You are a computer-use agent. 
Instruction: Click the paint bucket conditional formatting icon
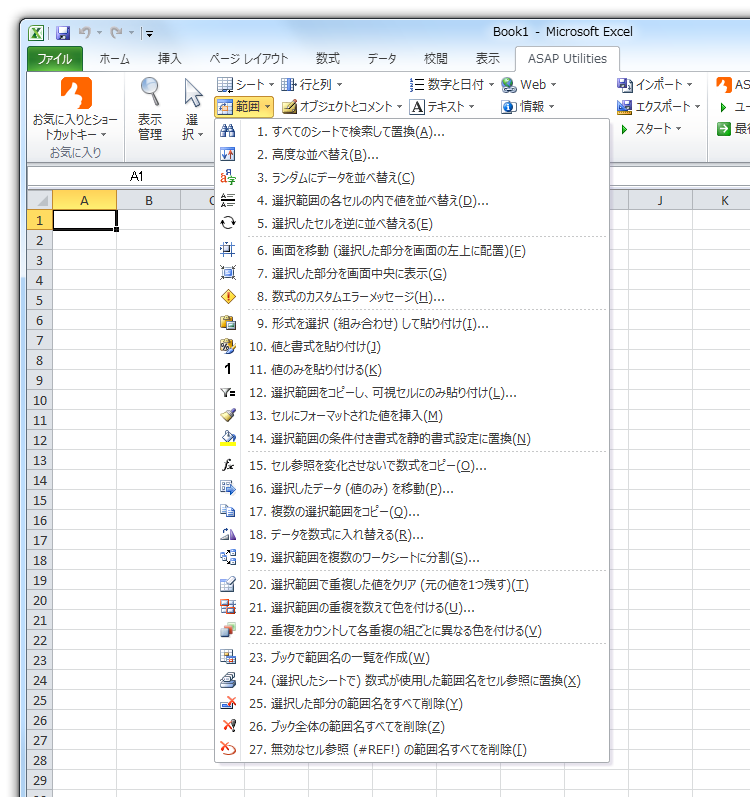coord(228,438)
